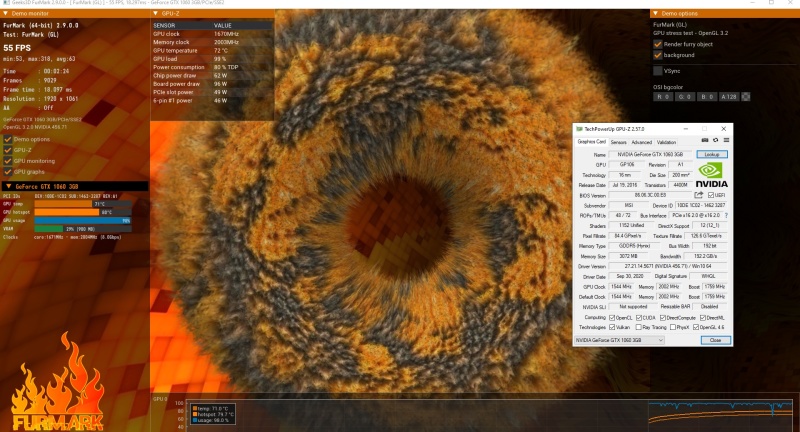Collapse GeForce GTX 1060 3GB section
This screenshot has height=432, width=800.
click(9, 186)
